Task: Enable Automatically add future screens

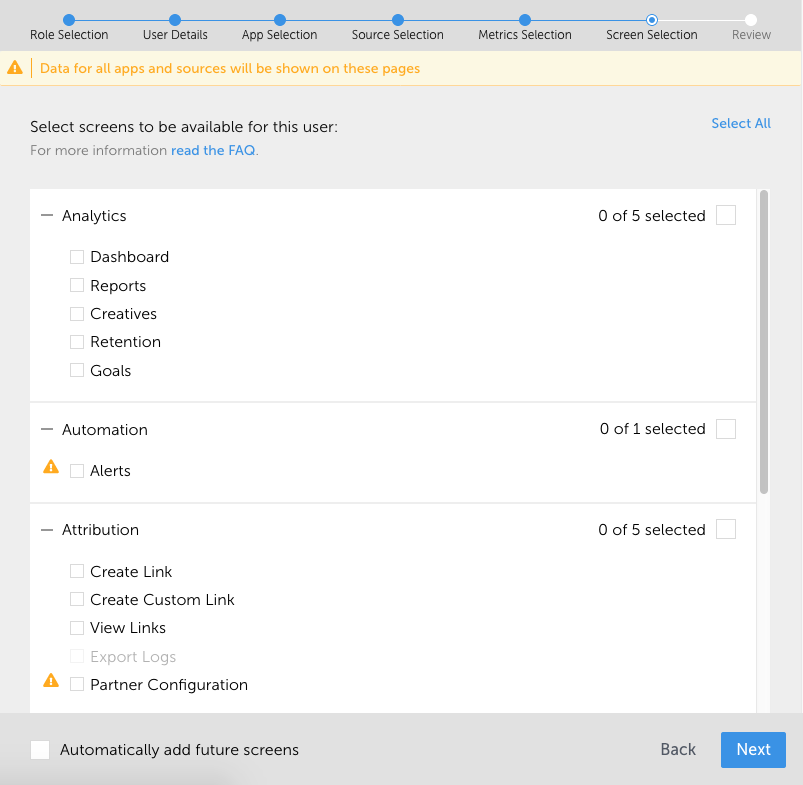Action: [x=40, y=750]
